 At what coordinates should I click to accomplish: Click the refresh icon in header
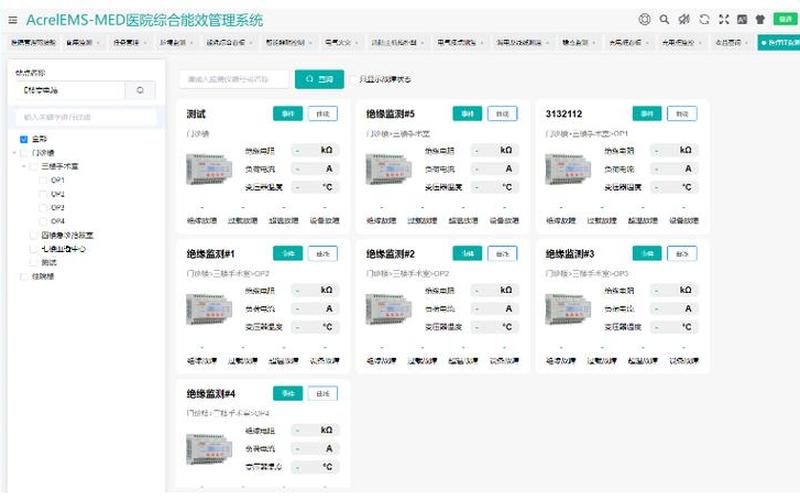click(704, 19)
